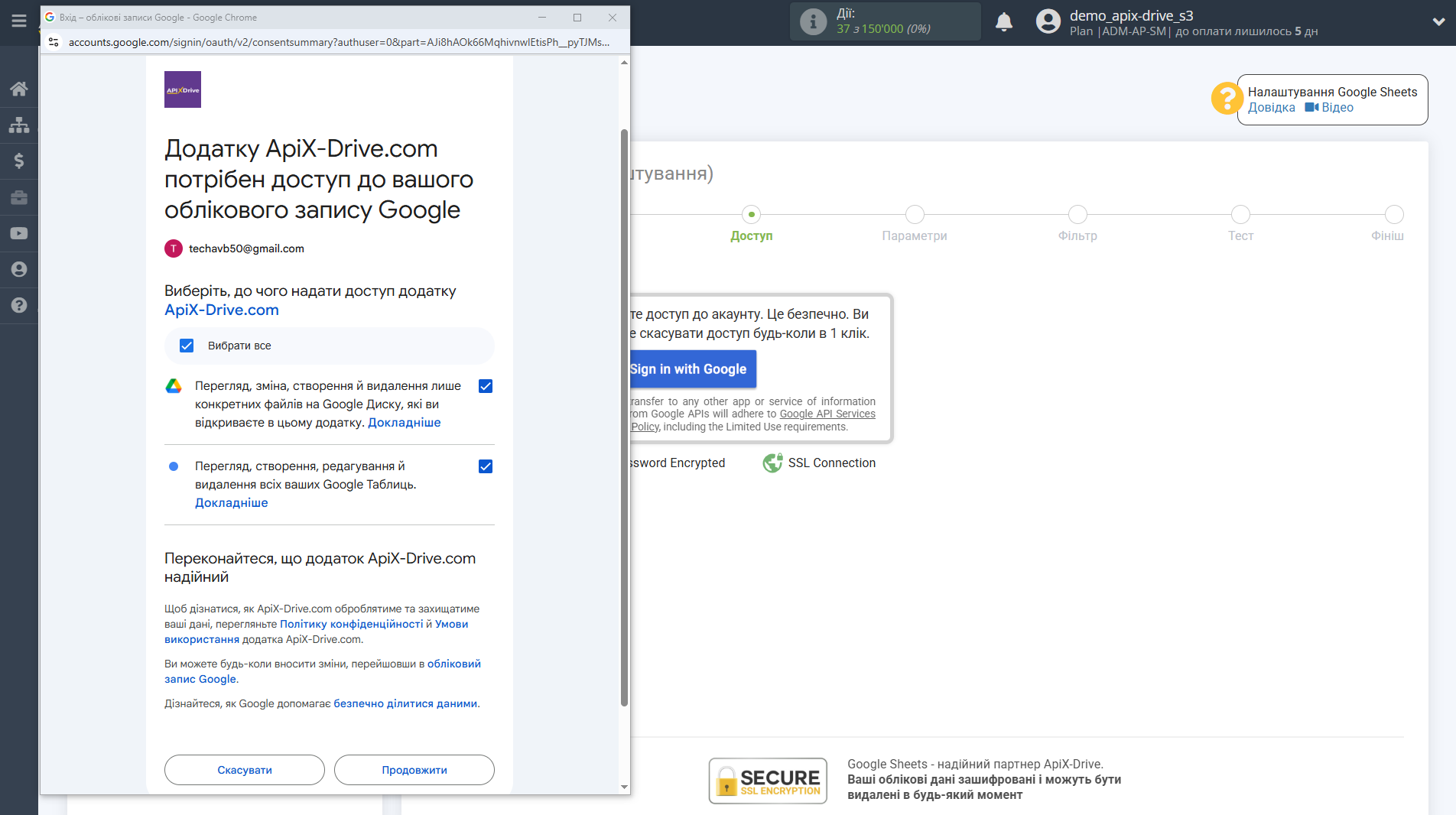Image resolution: width=1456 pixels, height=815 pixels.
Task: Open 'Політику конфіденційності' link
Action: 351,624
